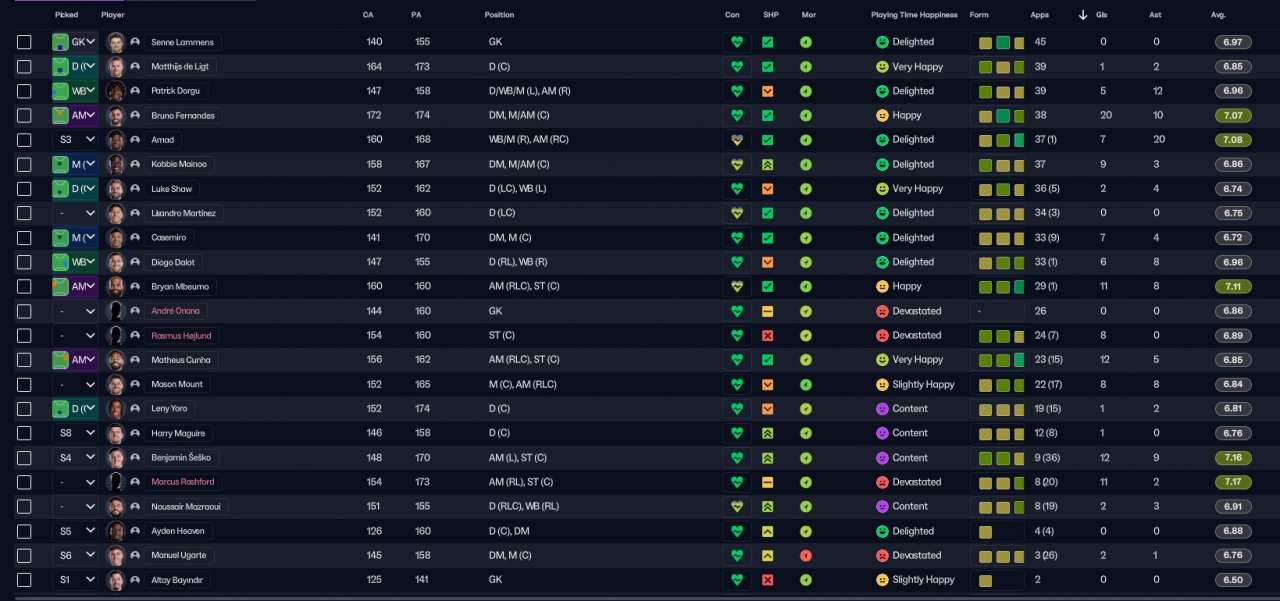The width and height of the screenshot is (1280, 601).
Task: Open the S8 picked dropdown for Harry Maguire
Action: tap(75, 433)
